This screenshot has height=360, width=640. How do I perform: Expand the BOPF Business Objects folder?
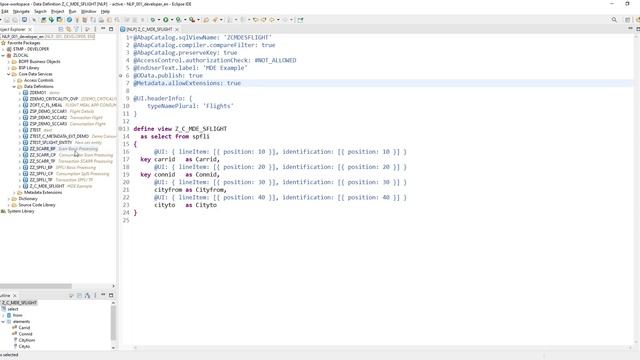pyautogui.click(x=9, y=62)
